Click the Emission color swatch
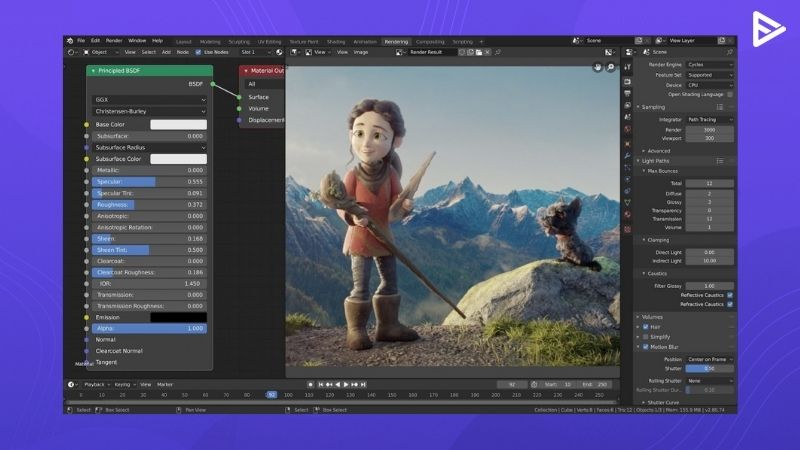800x450 pixels. tap(179, 317)
